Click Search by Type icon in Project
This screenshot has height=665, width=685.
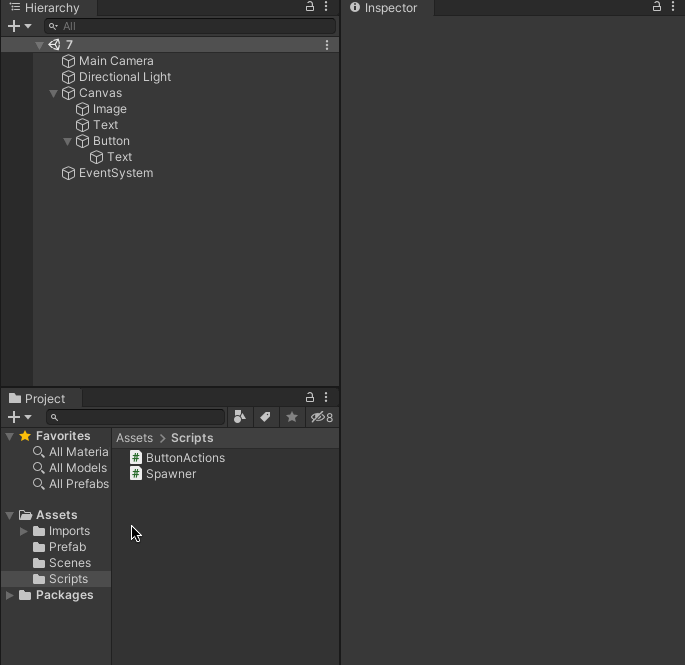pyautogui.click(x=240, y=417)
